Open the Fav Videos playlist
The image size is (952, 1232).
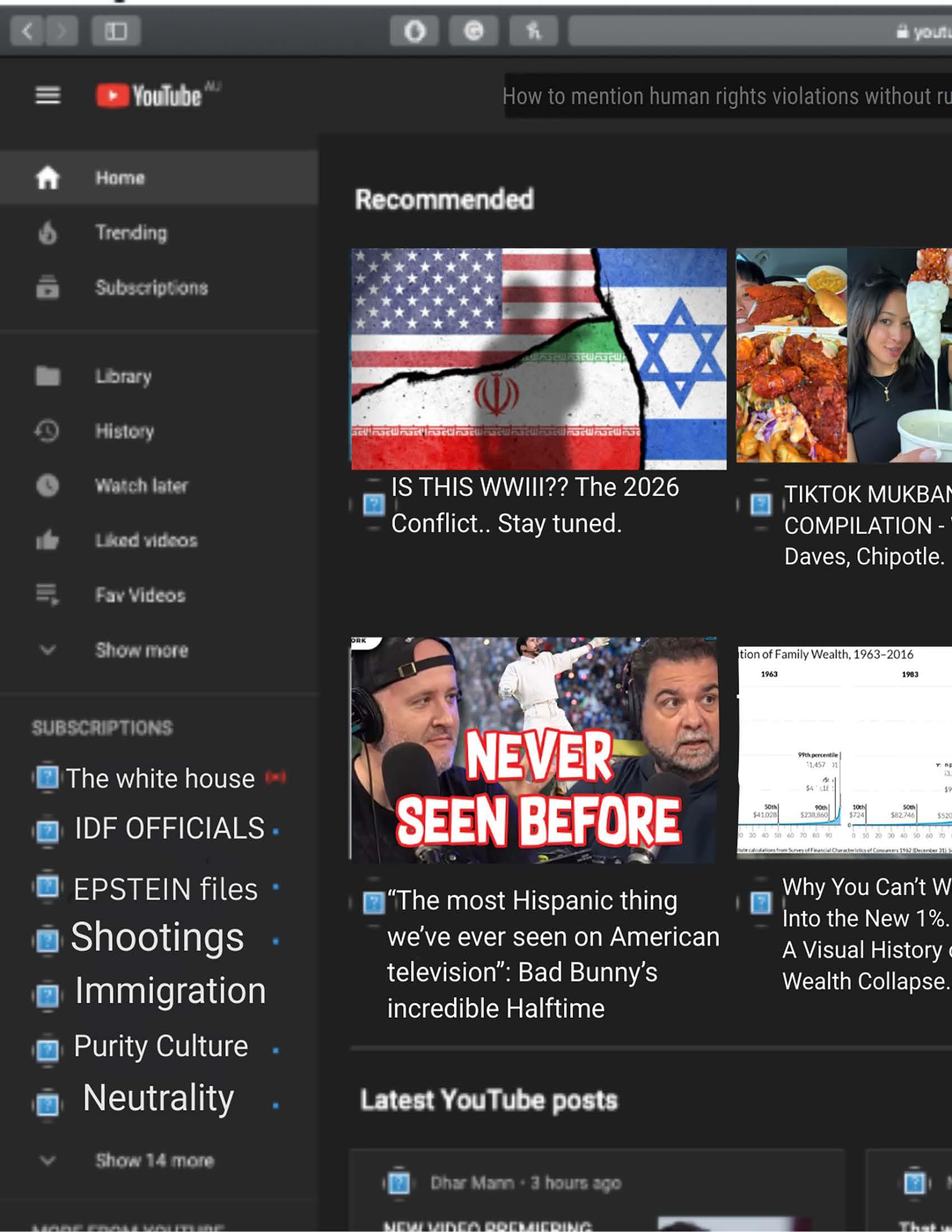pos(159,595)
